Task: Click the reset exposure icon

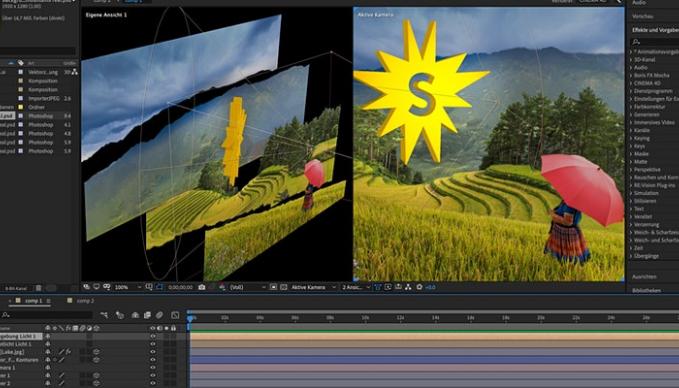Action: click(419, 287)
